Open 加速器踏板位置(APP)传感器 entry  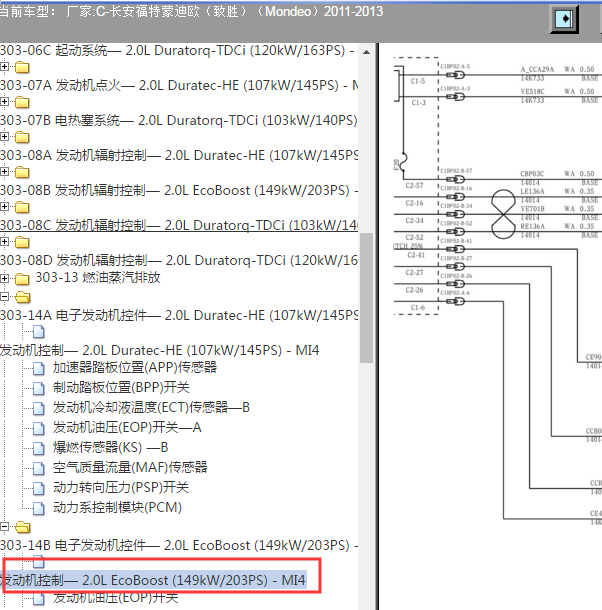point(135,367)
